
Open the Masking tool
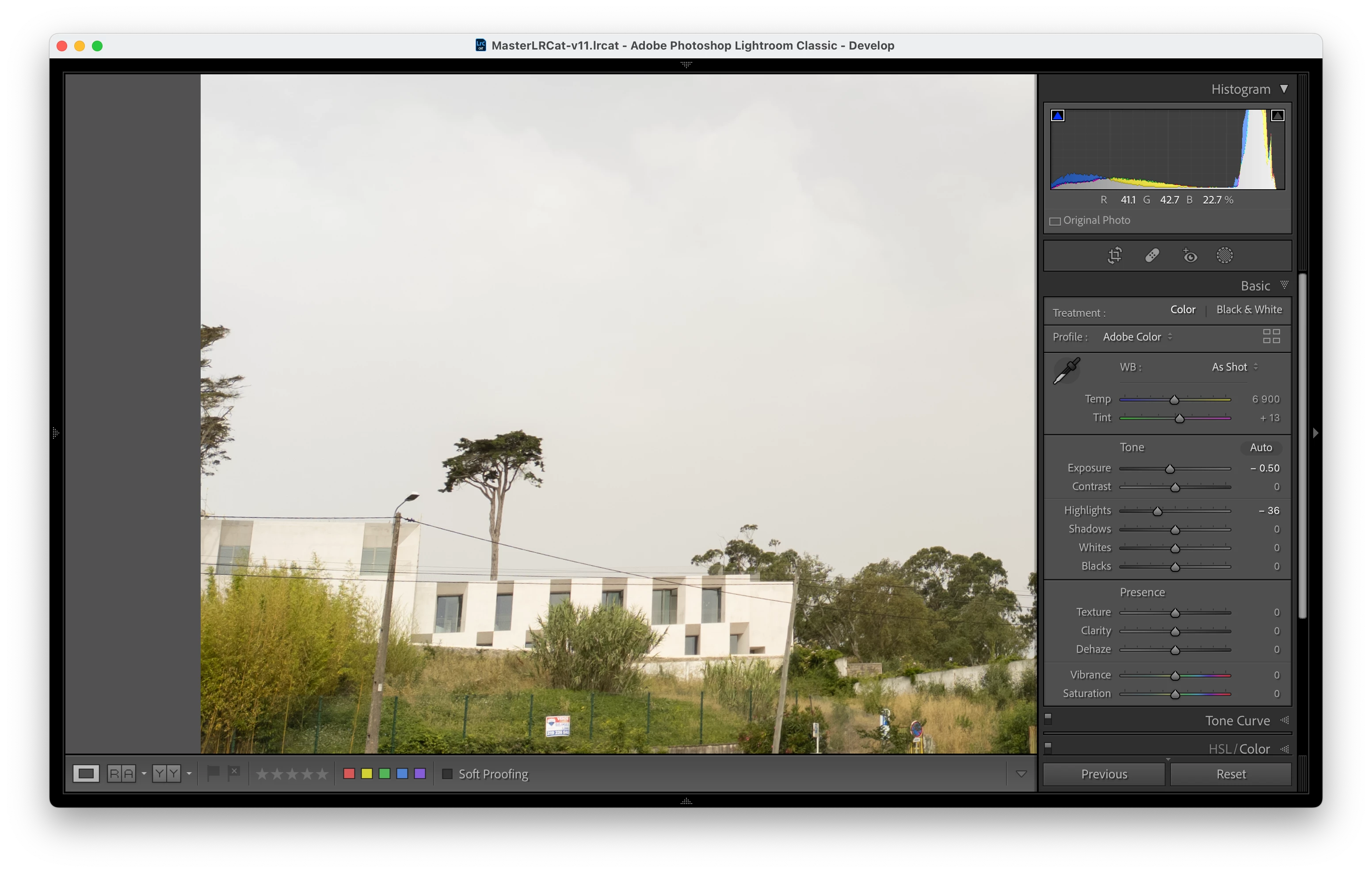point(1224,256)
